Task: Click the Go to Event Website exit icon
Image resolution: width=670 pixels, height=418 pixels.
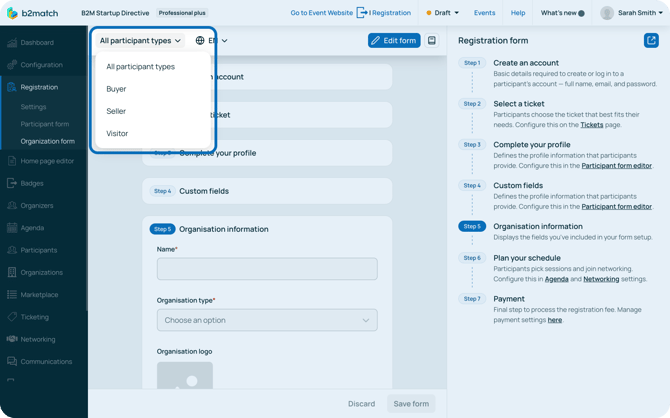Action: pos(362,12)
